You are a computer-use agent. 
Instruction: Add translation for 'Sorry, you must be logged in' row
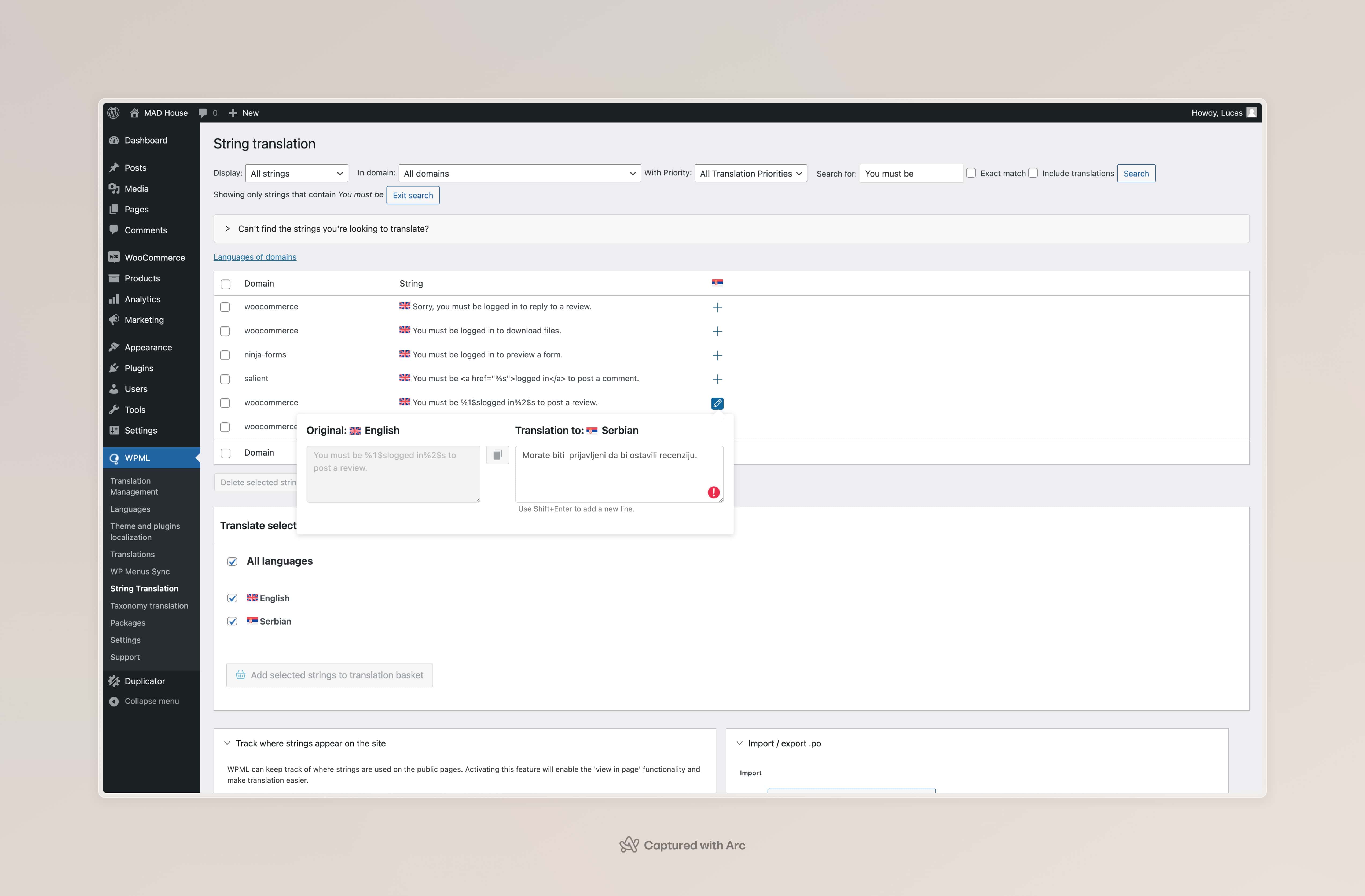pyautogui.click(x=717, y=307)
